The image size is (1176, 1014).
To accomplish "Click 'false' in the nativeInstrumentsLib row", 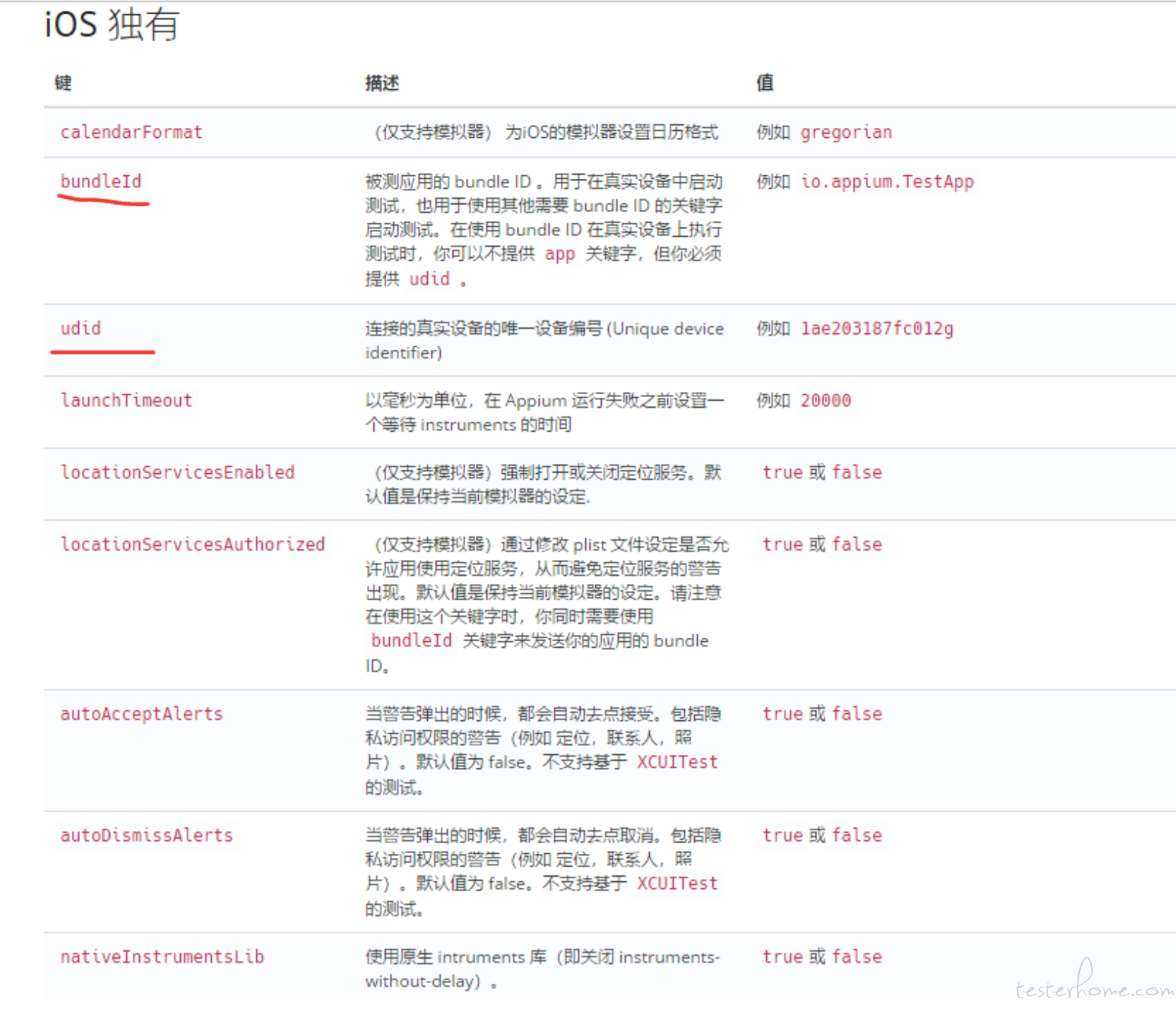I will click(857, 957).
